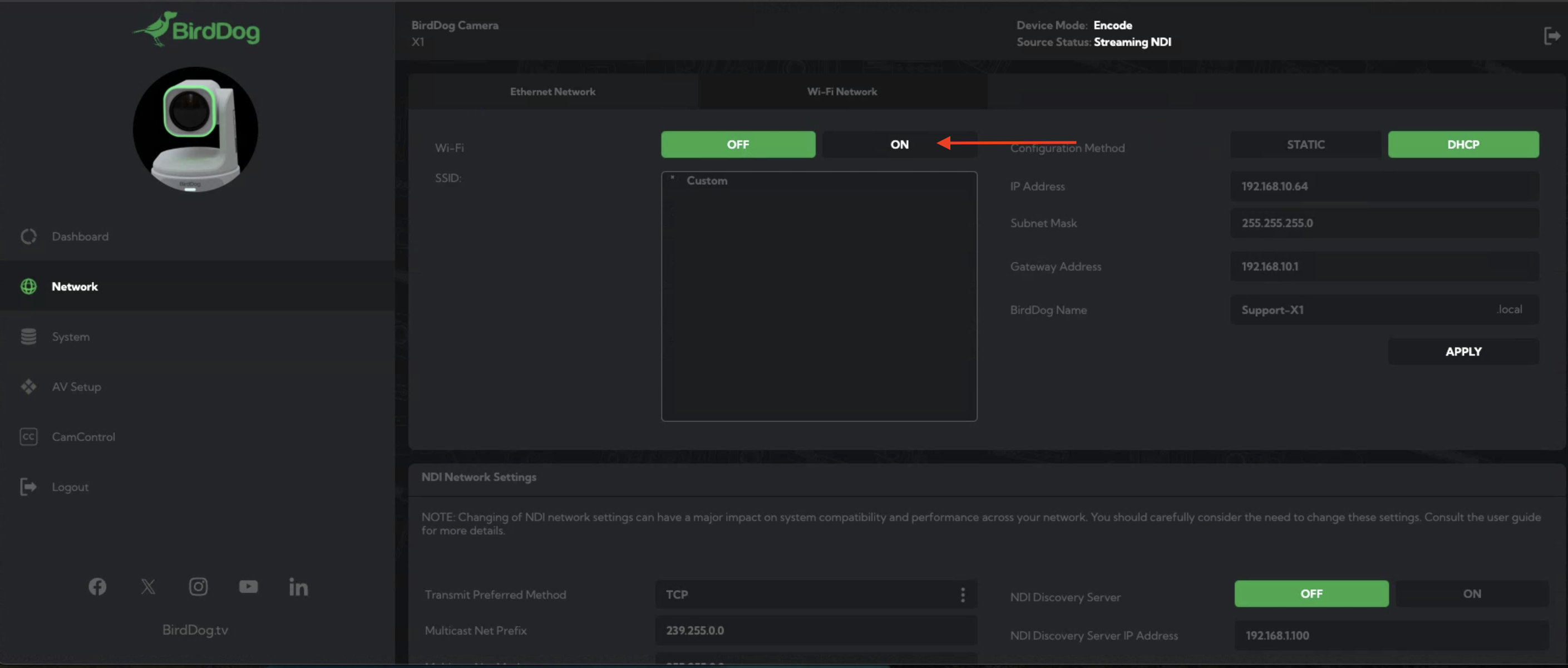The height and width of the screenshot is (668, 1568).
Task: Click the LinkedIn icon
Action: pyautogui.click(x=298, y=586)
